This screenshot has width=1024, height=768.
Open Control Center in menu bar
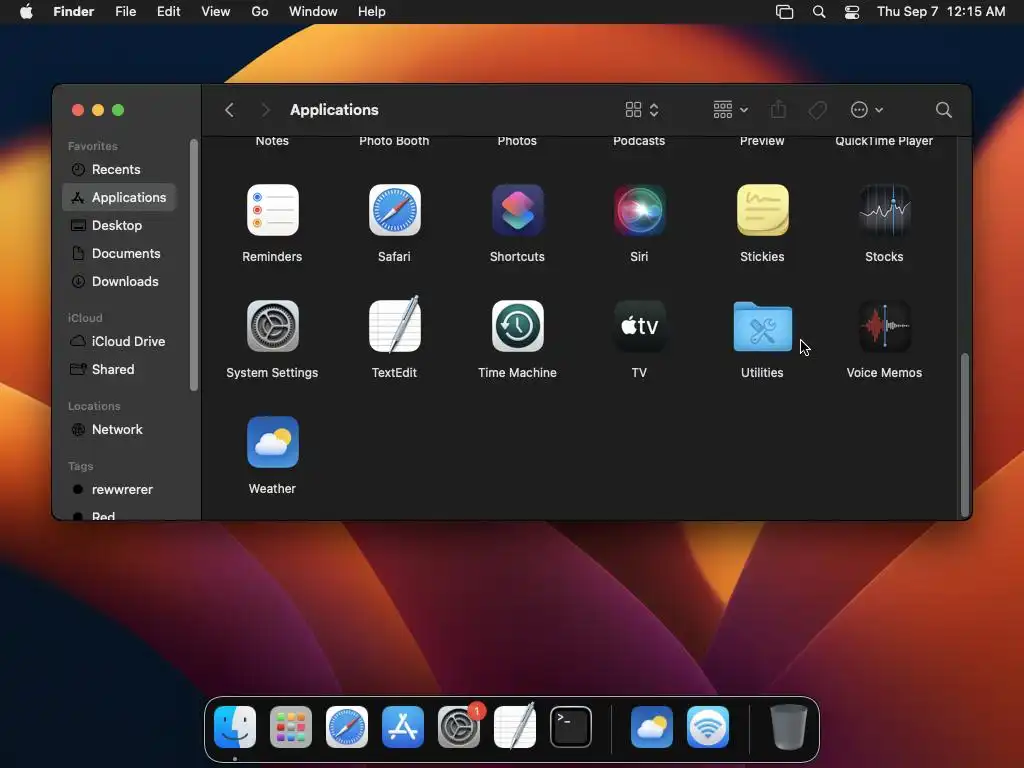[852, 12]
